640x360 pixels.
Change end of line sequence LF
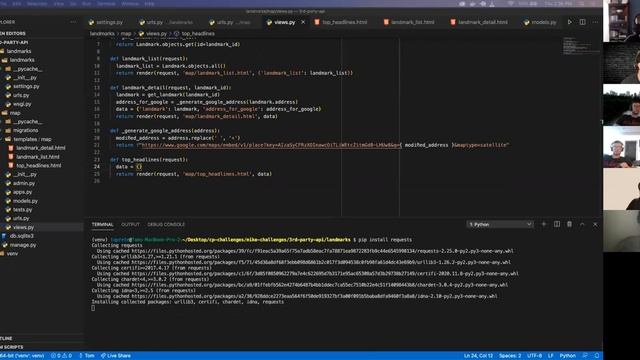[x=551, y=356]
